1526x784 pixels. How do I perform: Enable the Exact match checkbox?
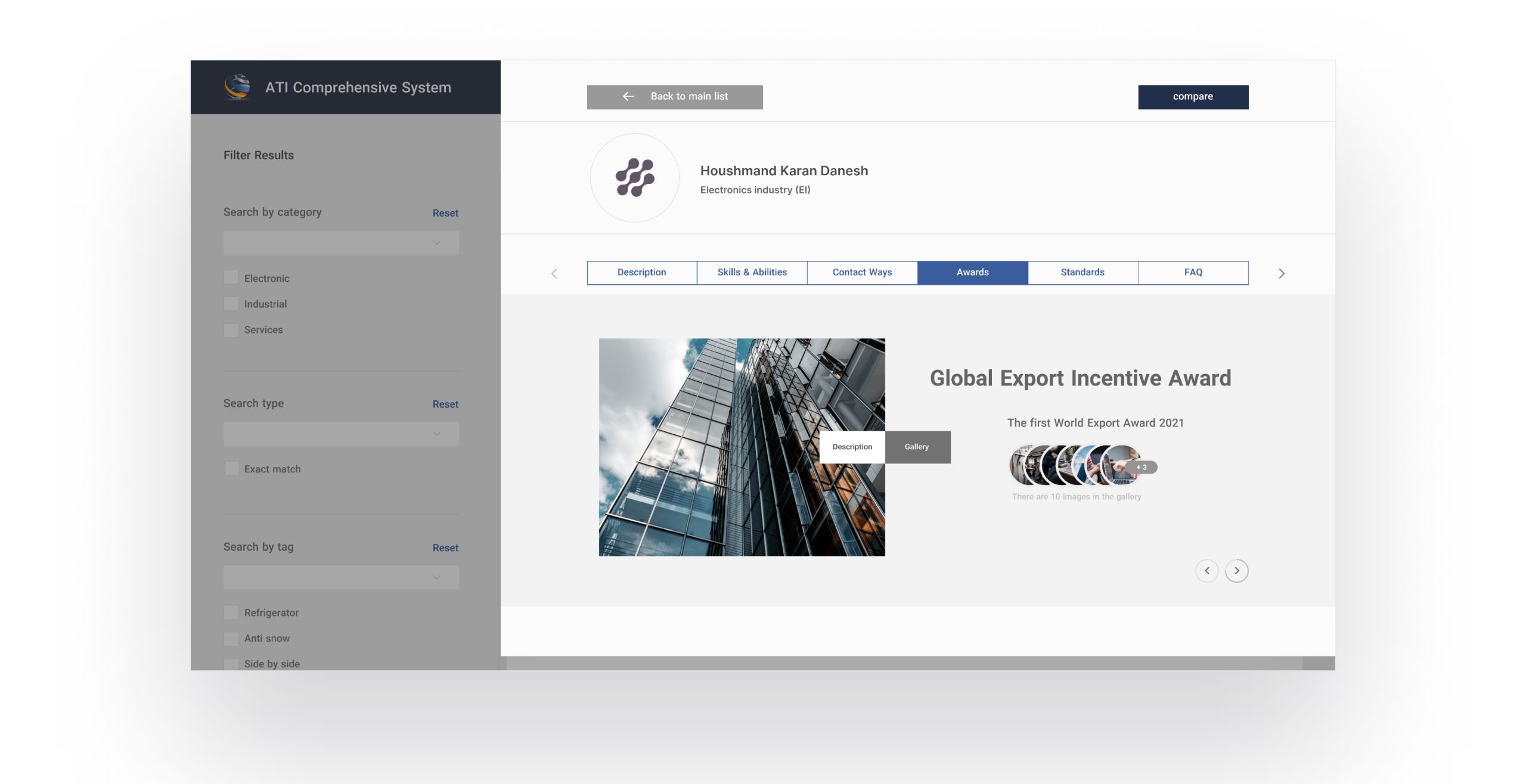231,469
